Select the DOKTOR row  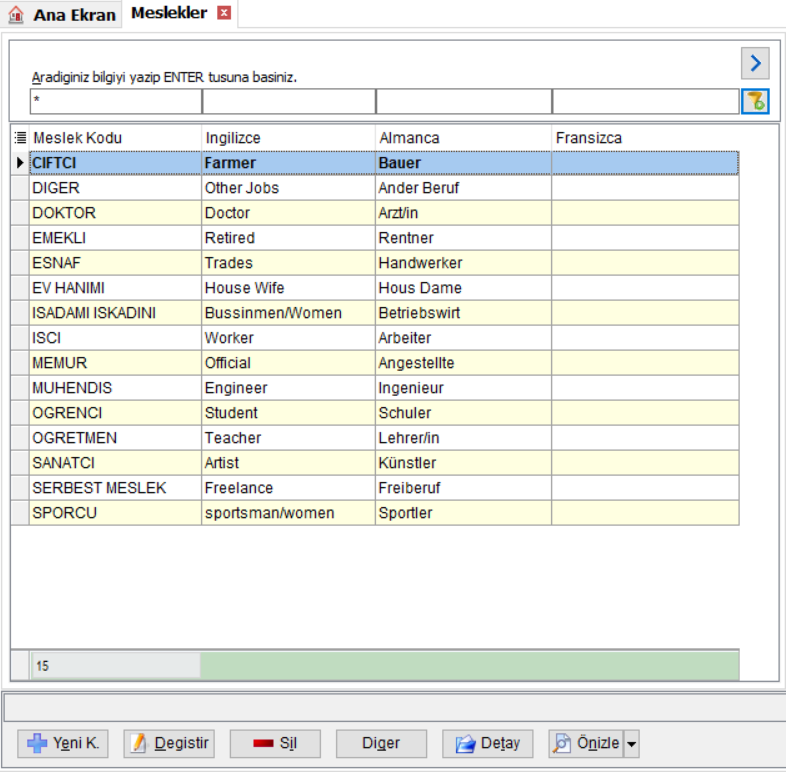click(x=384, y=213)
